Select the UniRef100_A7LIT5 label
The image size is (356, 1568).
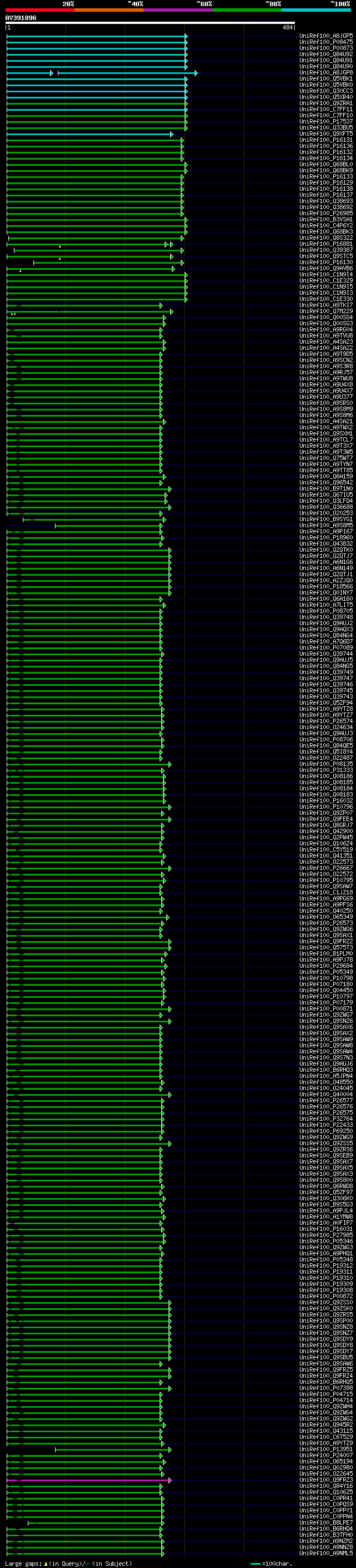(325, 605)
